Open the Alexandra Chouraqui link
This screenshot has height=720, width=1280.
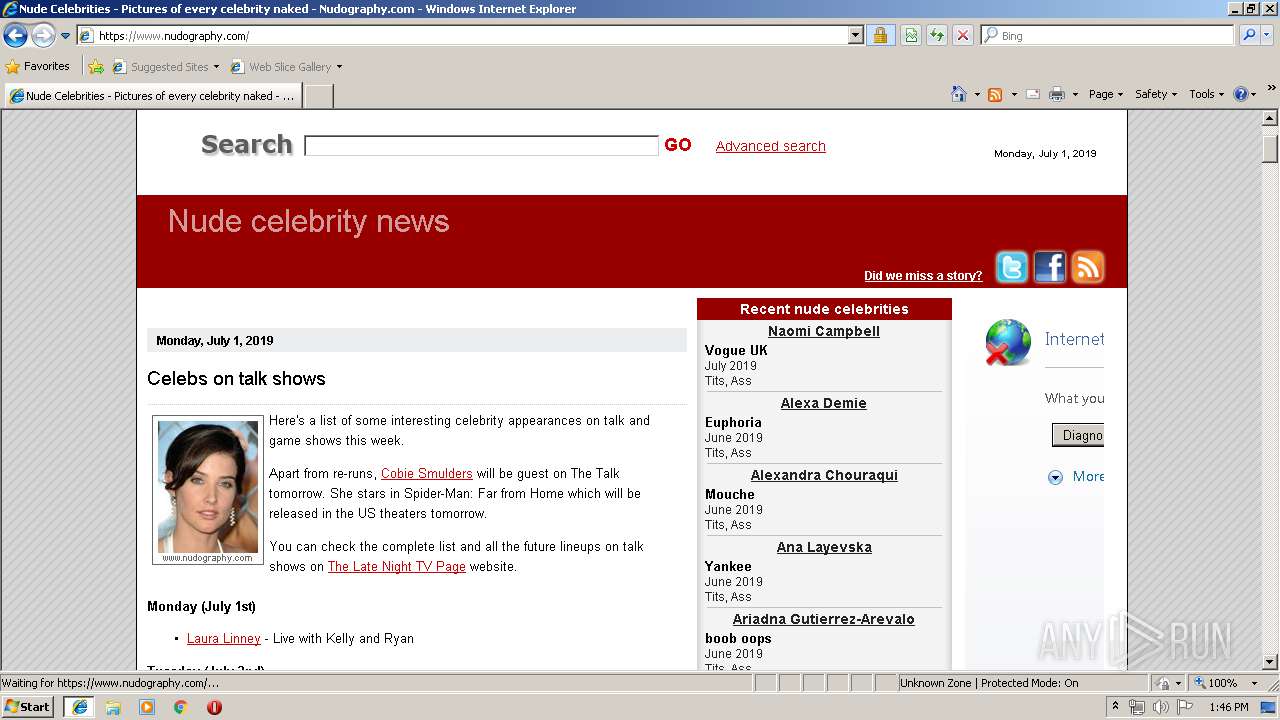pos(824,476)
